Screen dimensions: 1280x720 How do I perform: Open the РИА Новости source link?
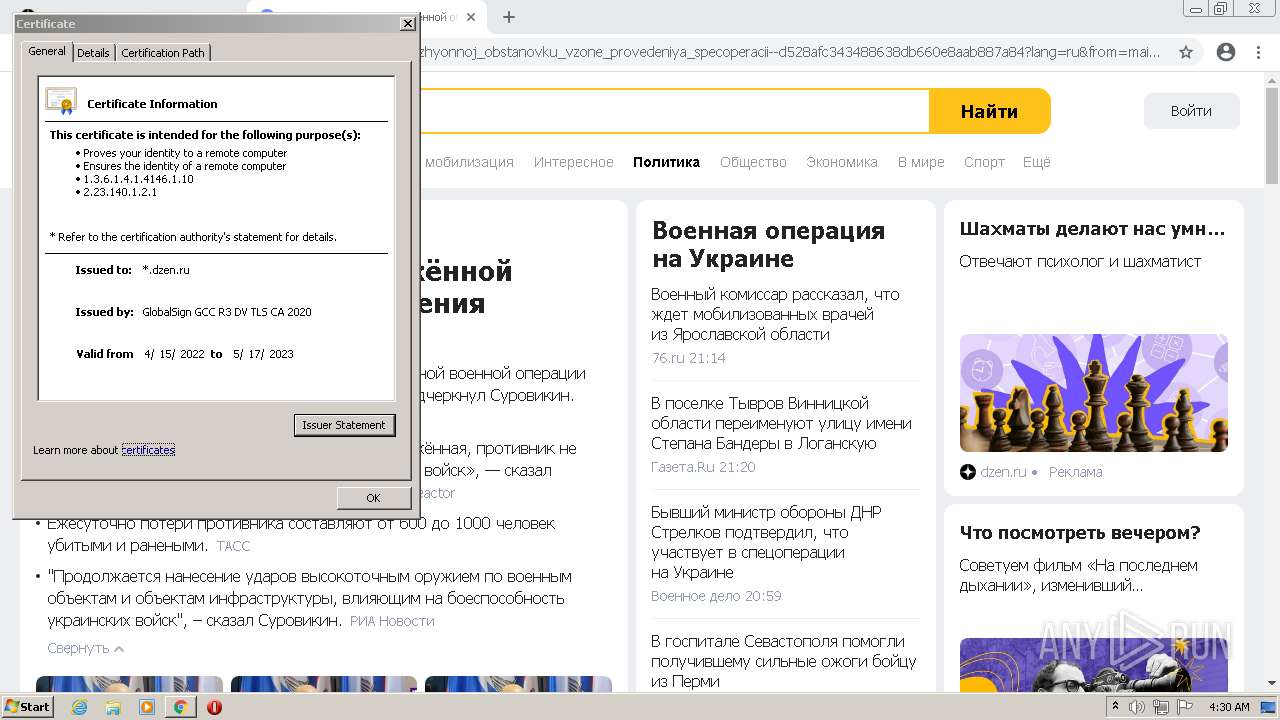(x=392, y=621)
